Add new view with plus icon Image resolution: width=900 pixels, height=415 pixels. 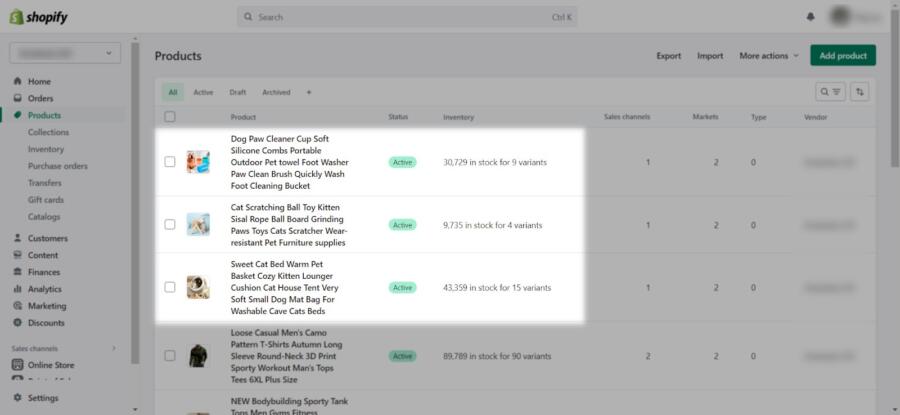[309, 92]
